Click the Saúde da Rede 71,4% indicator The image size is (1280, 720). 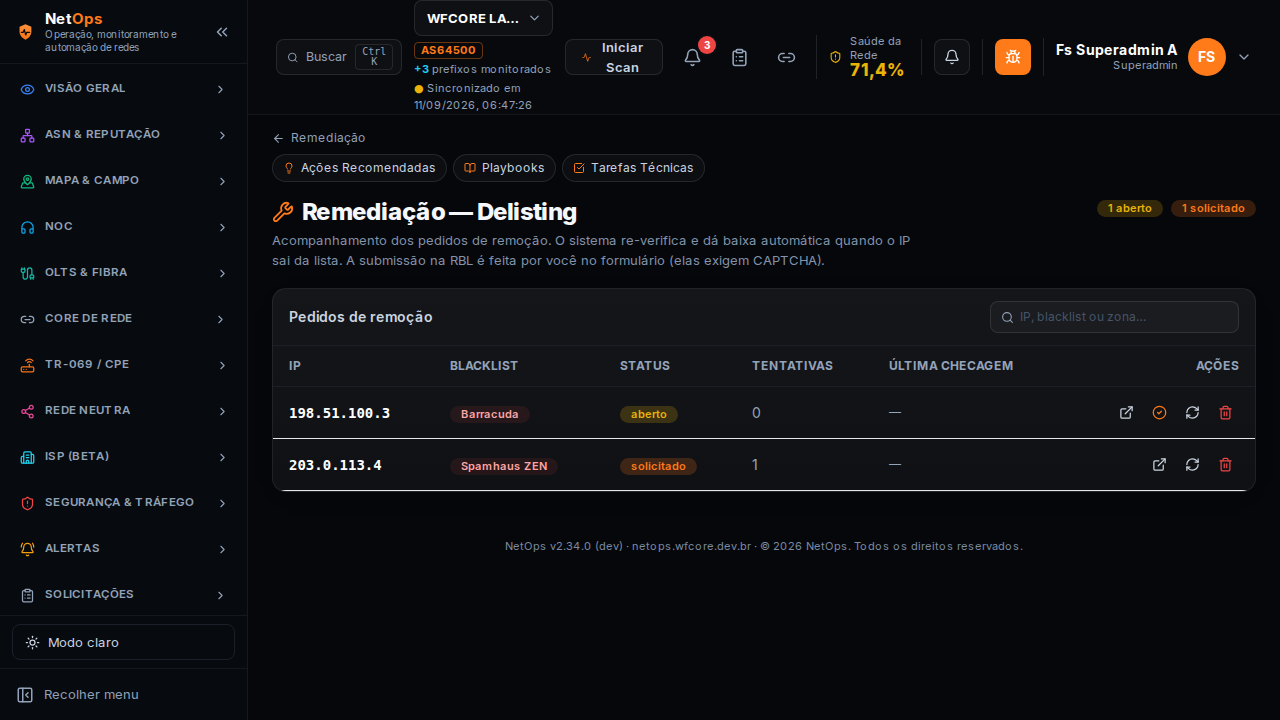pos(867,57)
